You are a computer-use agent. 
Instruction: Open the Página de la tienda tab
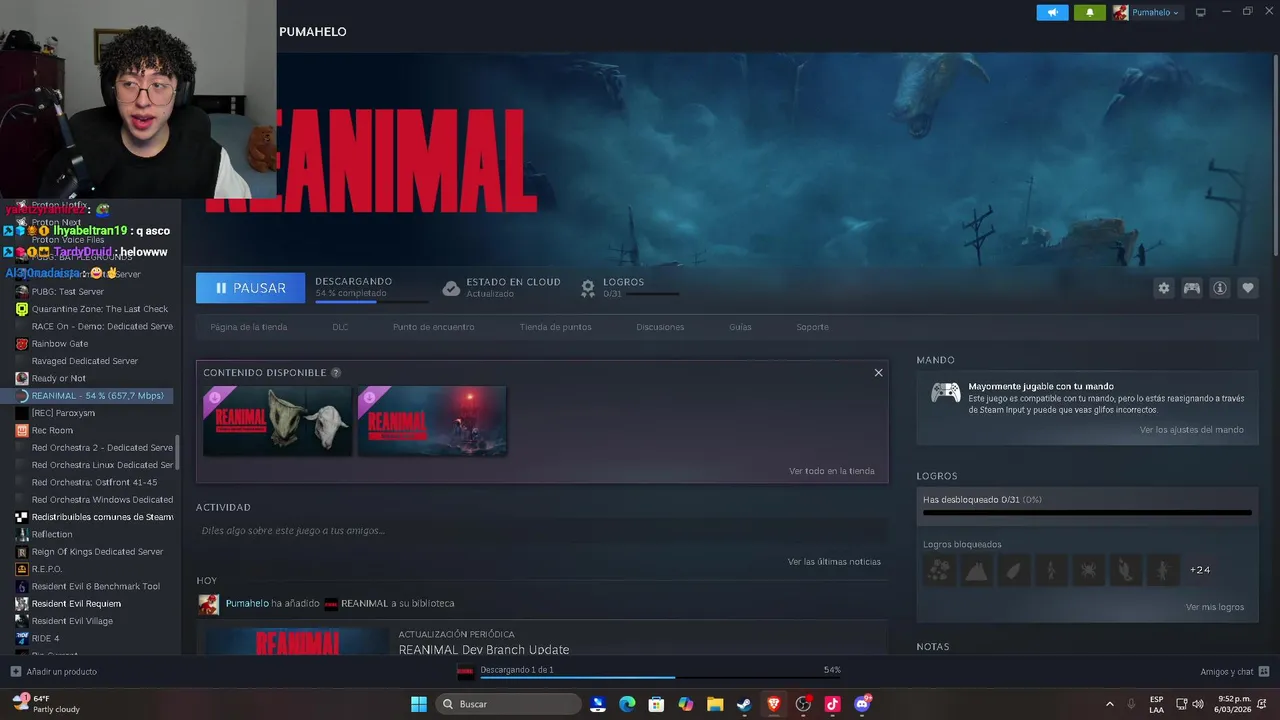pyautogui.click(x=248, y=327)
